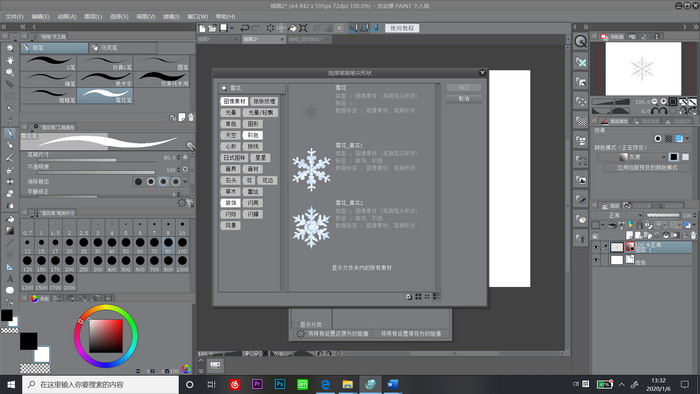700x394 pixels.
Task: Toggle the 装饰 tag filter
Action: [x=230, y=203]
